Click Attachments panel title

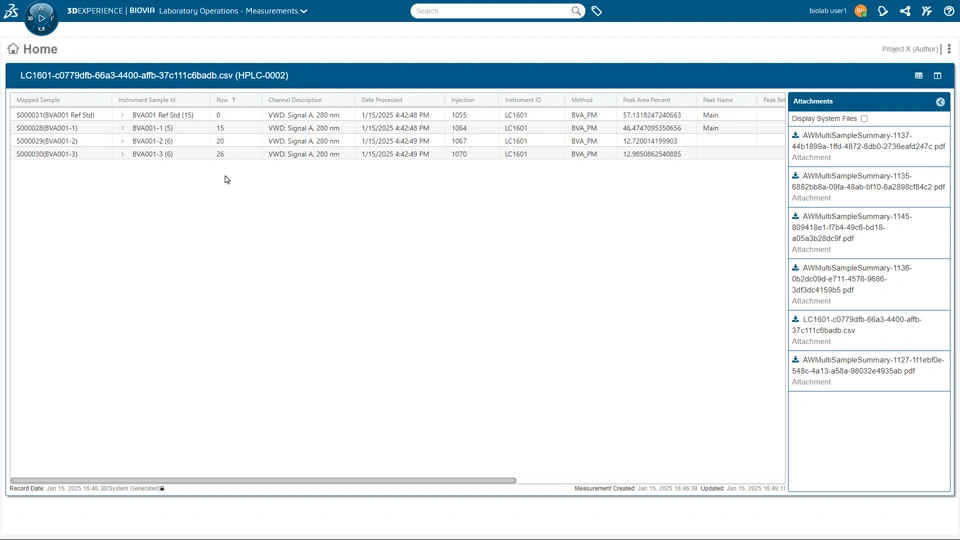click(x=812, y=102)
